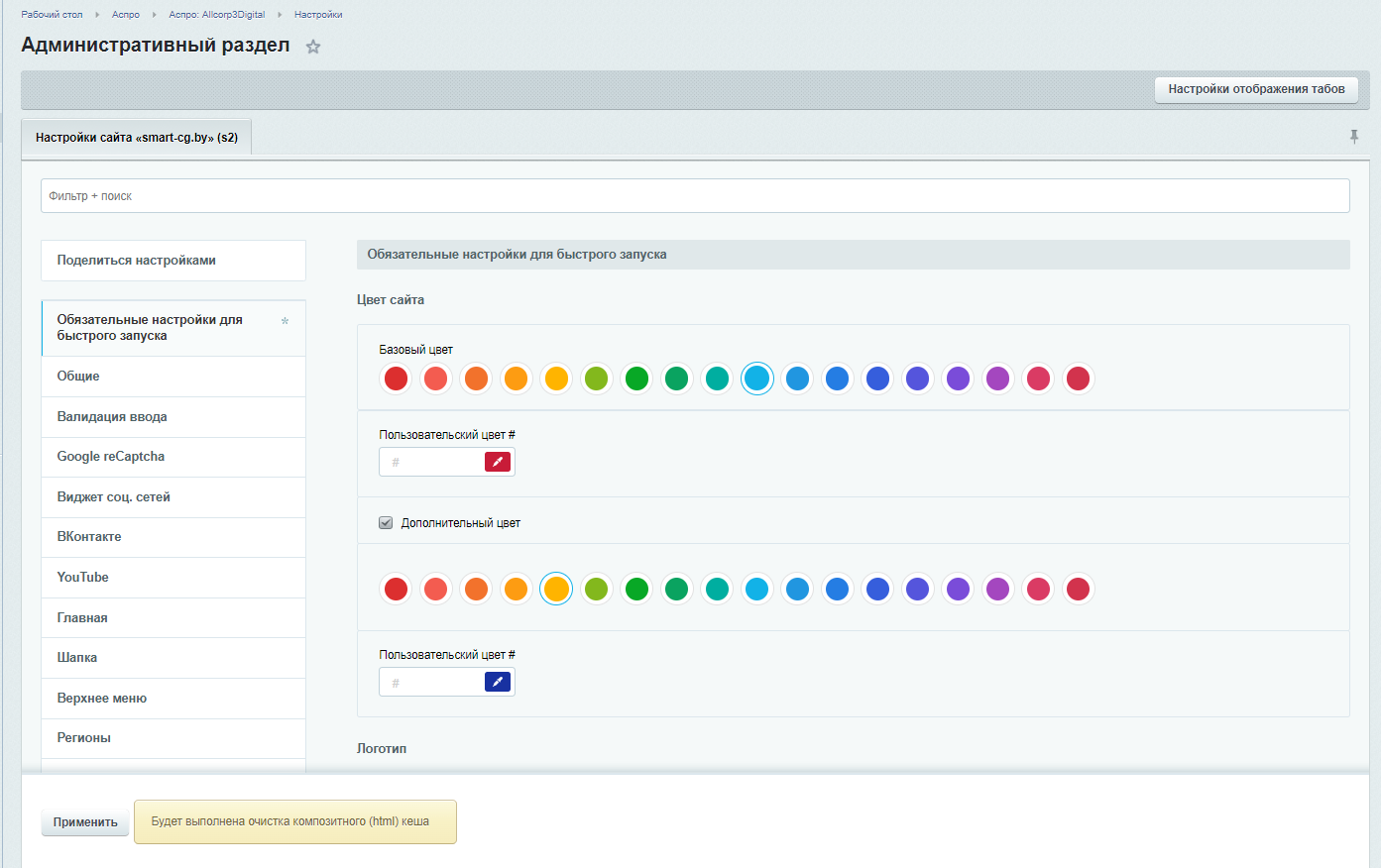Open the Аспро: Allcorp3Digital breadcrumb
The height and width of the screenshot is (868, 1381).
217,15
